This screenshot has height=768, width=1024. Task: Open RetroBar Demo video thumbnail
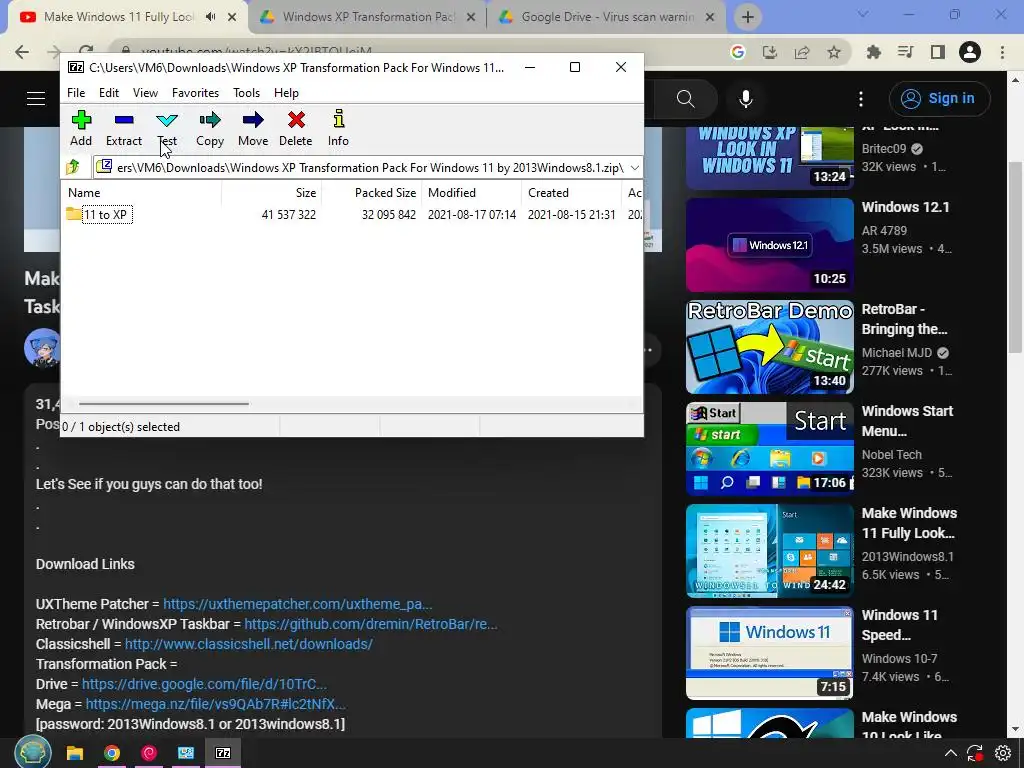pyautogui.click(x=769, y=347)
